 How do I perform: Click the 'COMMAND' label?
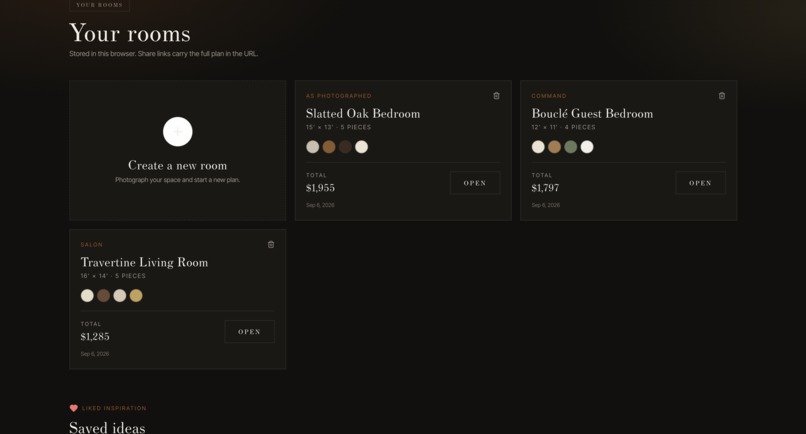(549, 96)
